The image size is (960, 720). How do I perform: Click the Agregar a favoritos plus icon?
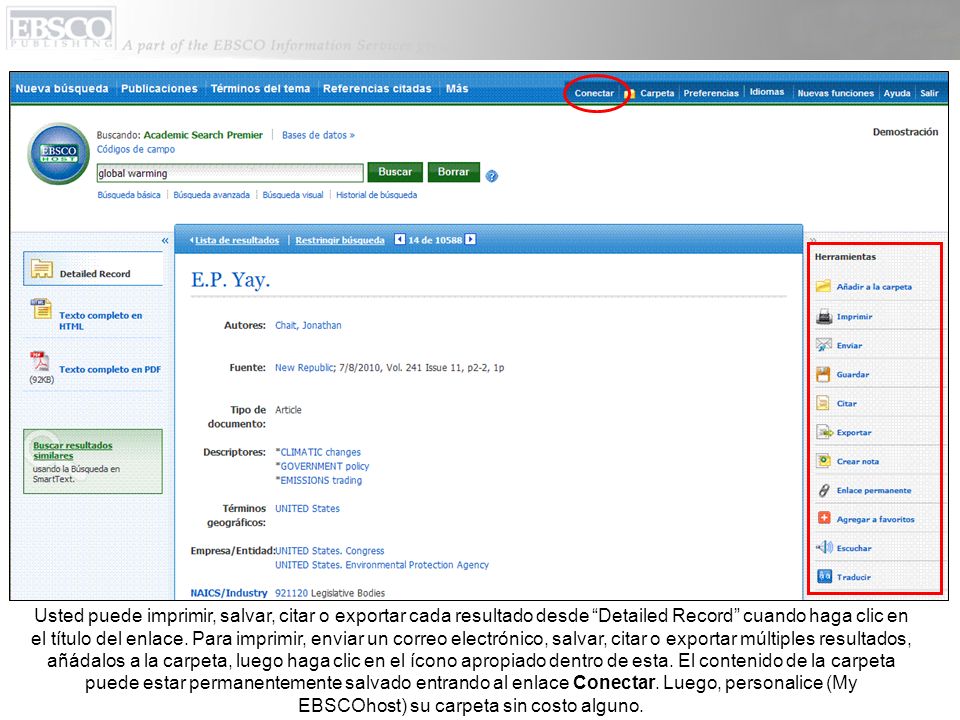coord(824,519)
